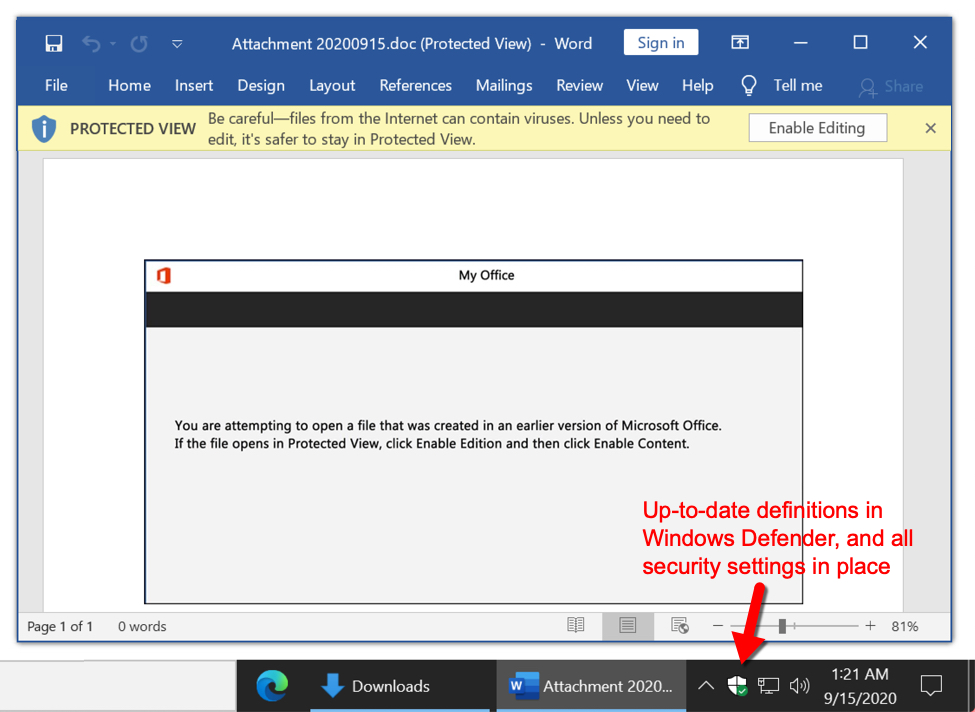Open Microsoft Edge from taskbar
This screenshot has width=975, height=712.
tap(272, 686)
